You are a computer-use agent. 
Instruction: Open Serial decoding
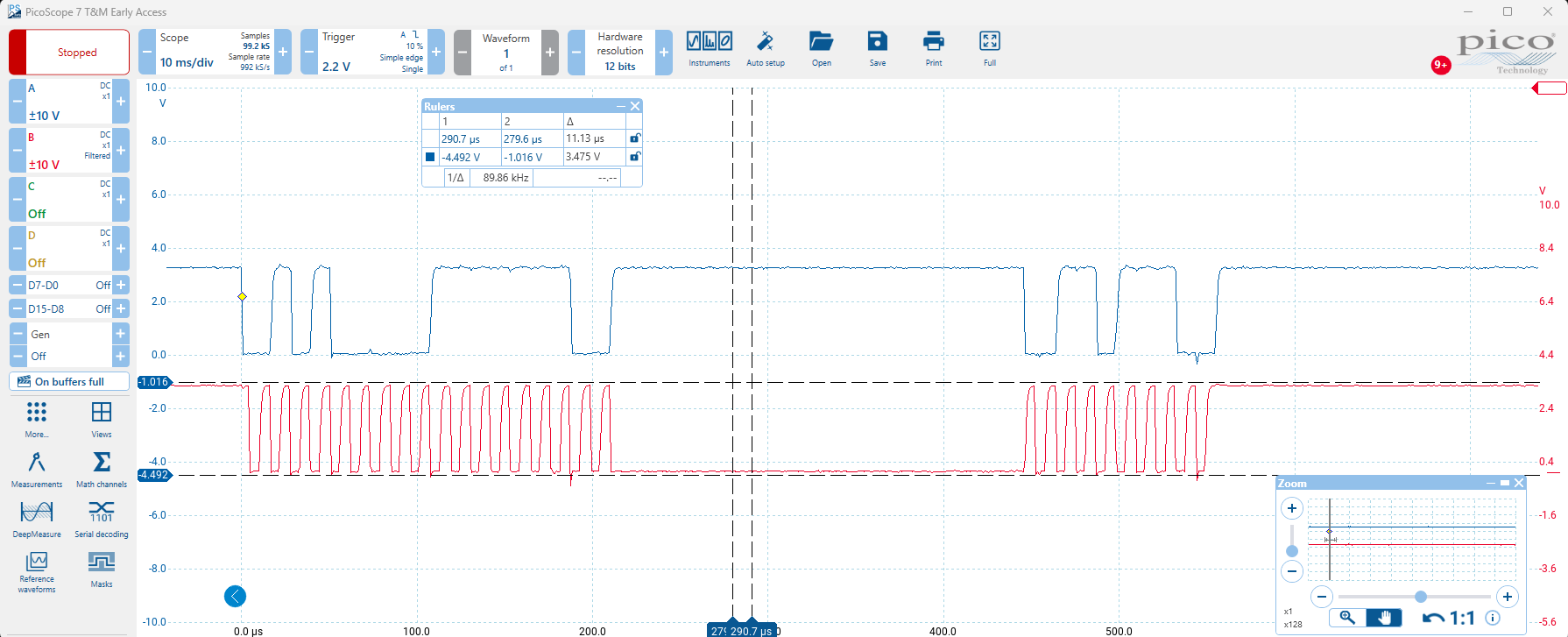[x=102, y=520]
